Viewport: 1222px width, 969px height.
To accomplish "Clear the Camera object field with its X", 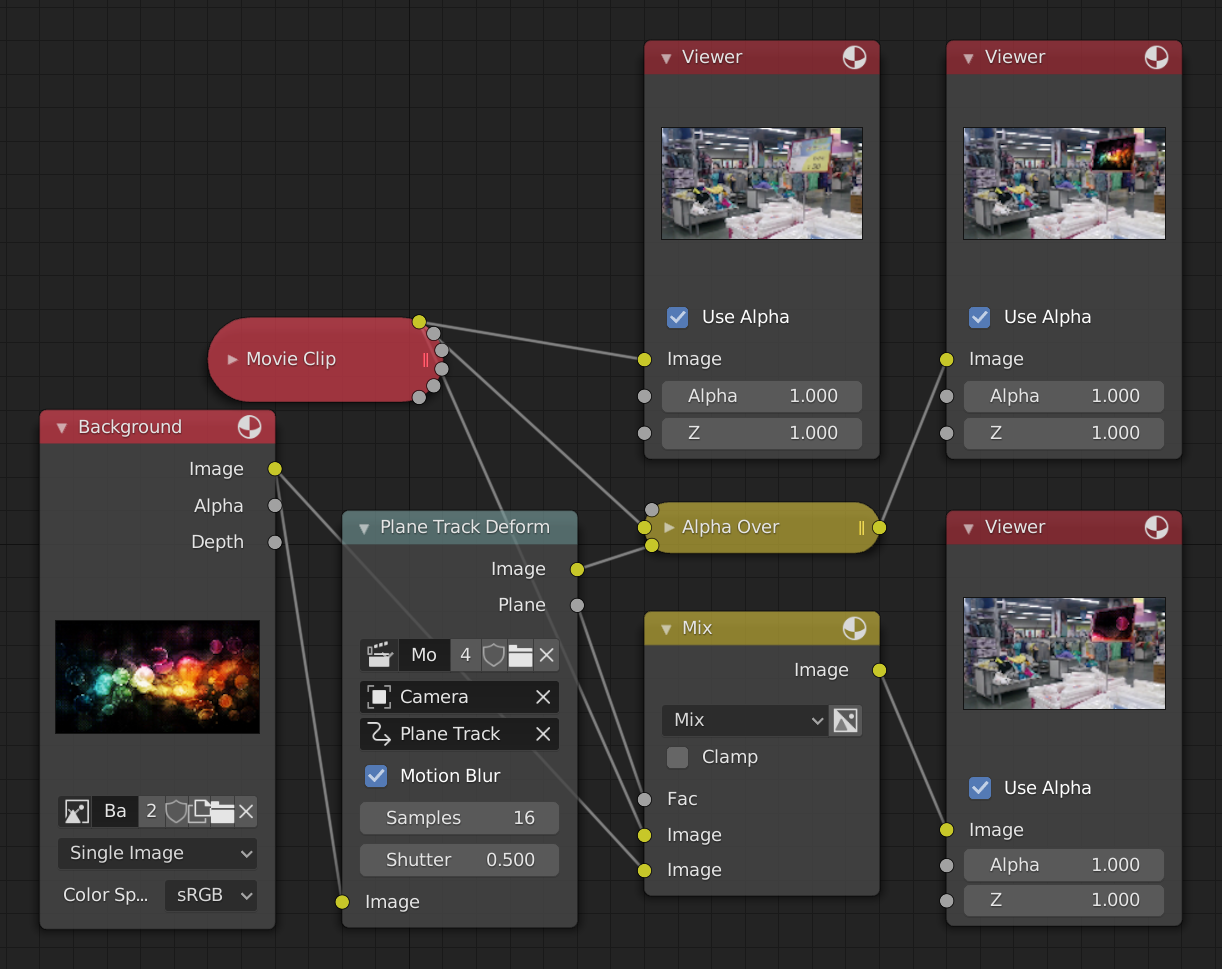I will tap(543, 697).
